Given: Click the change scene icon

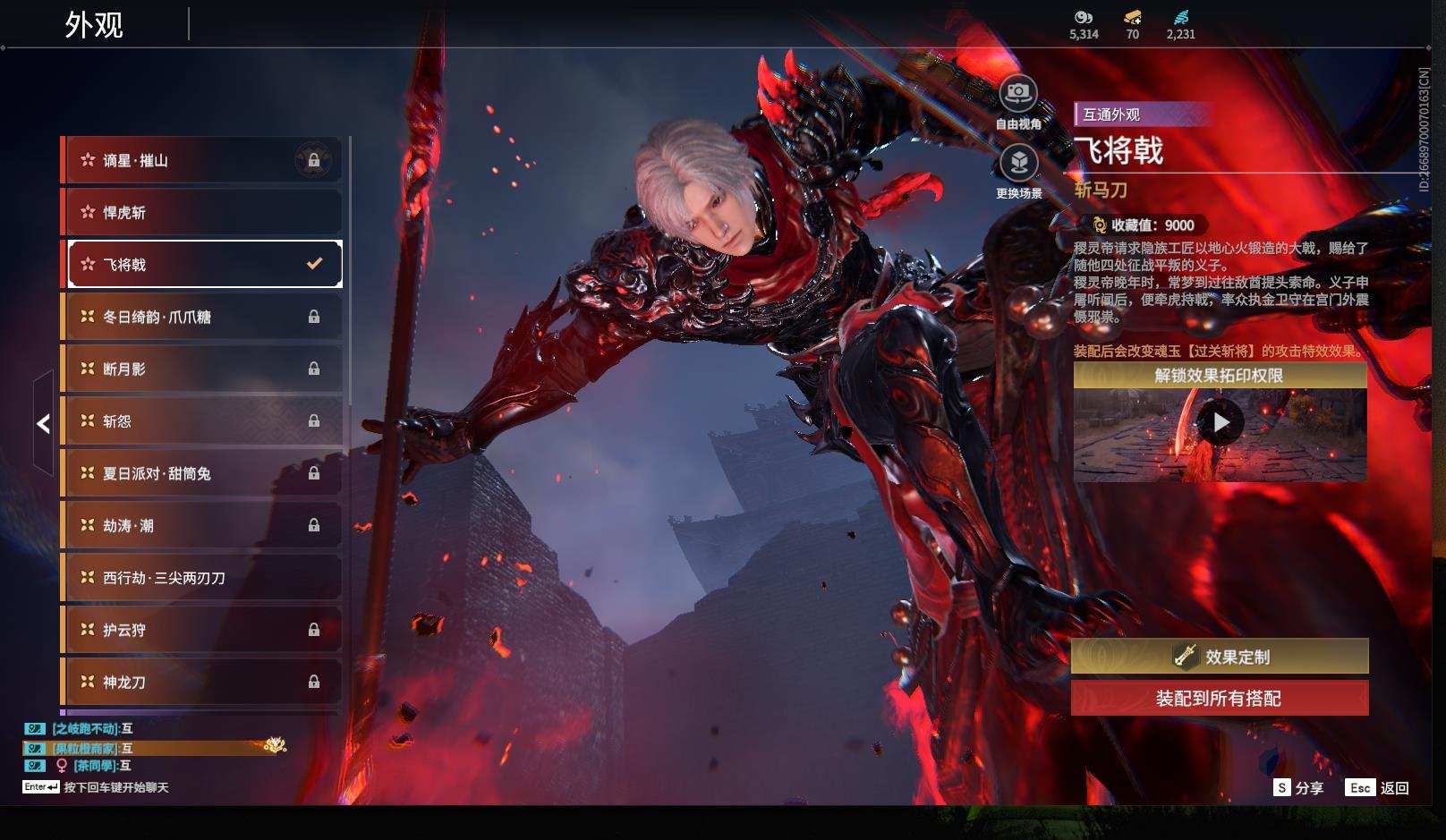Looking at the screenshot, I should 1018,163.
